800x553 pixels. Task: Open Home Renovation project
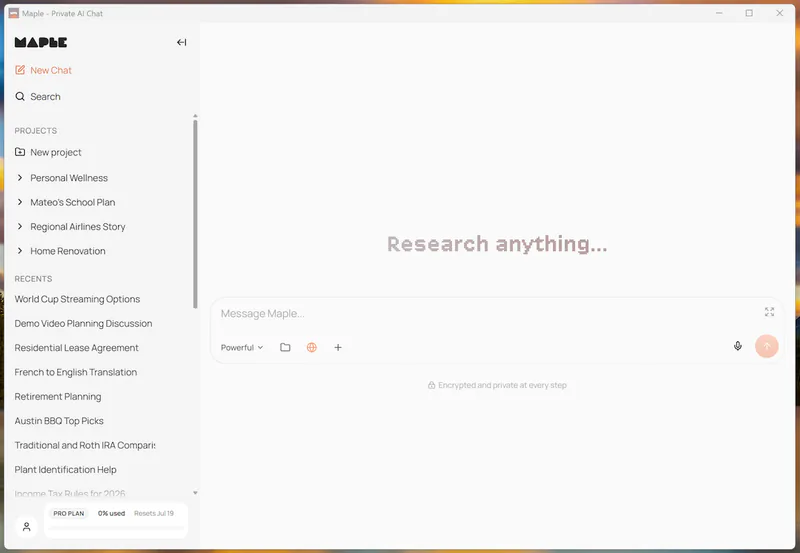click(x=68, y=251)
